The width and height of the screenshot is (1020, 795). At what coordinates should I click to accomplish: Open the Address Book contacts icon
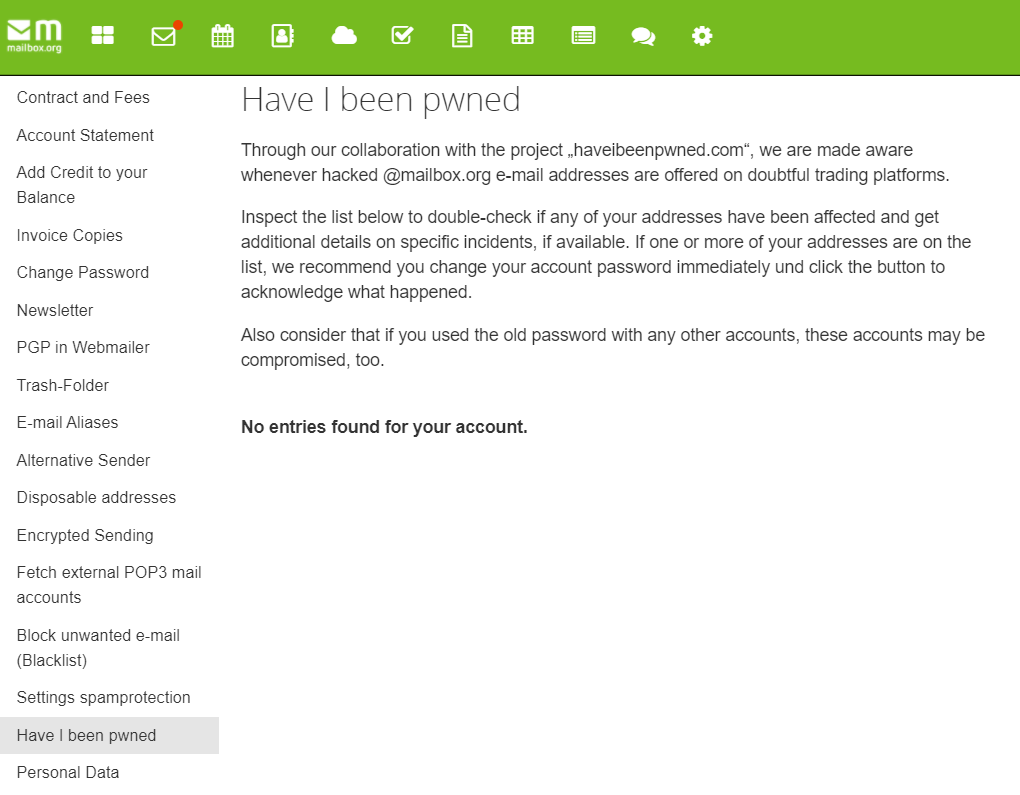(x=282, y=36)
